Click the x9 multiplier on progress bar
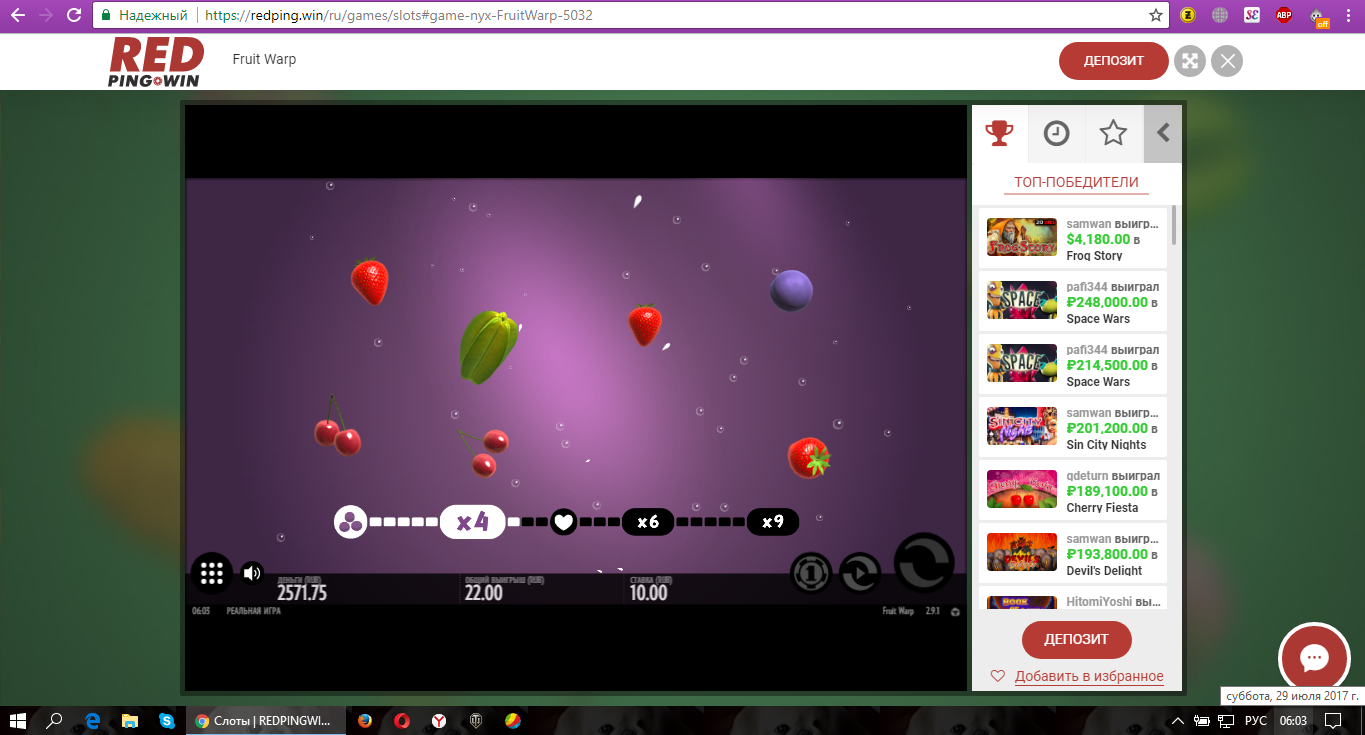1365x735 pixels. pos(773,522)
